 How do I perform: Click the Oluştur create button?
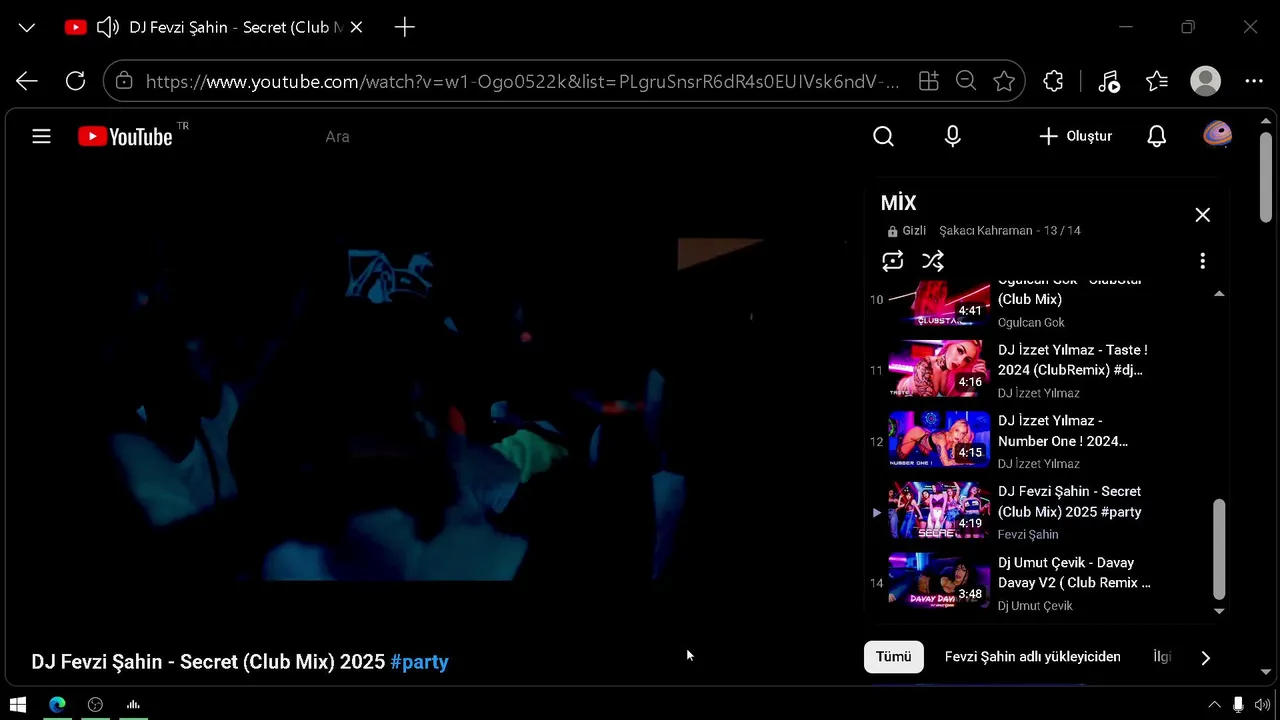[x=1075, y=136]
